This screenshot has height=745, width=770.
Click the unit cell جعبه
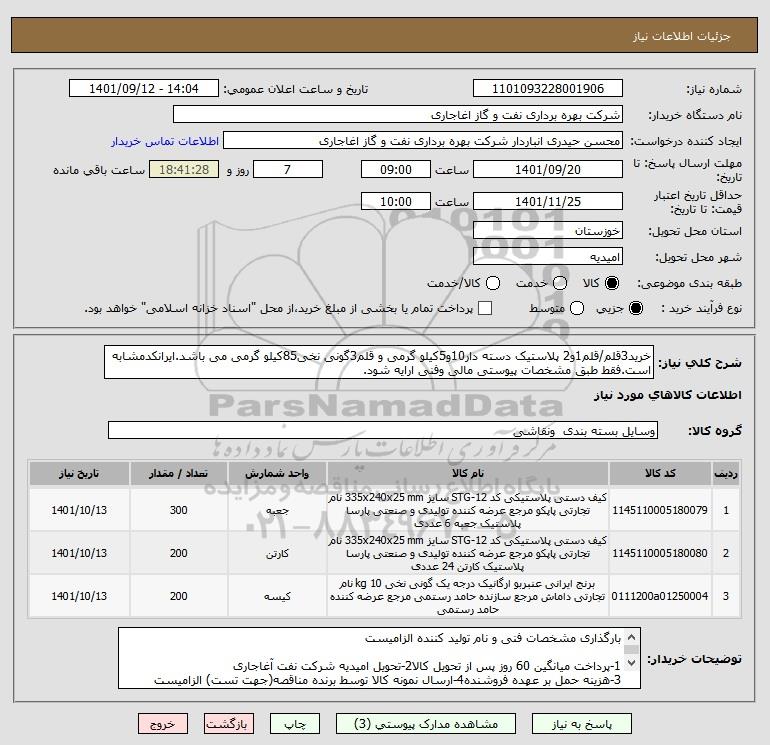(277, 511)
